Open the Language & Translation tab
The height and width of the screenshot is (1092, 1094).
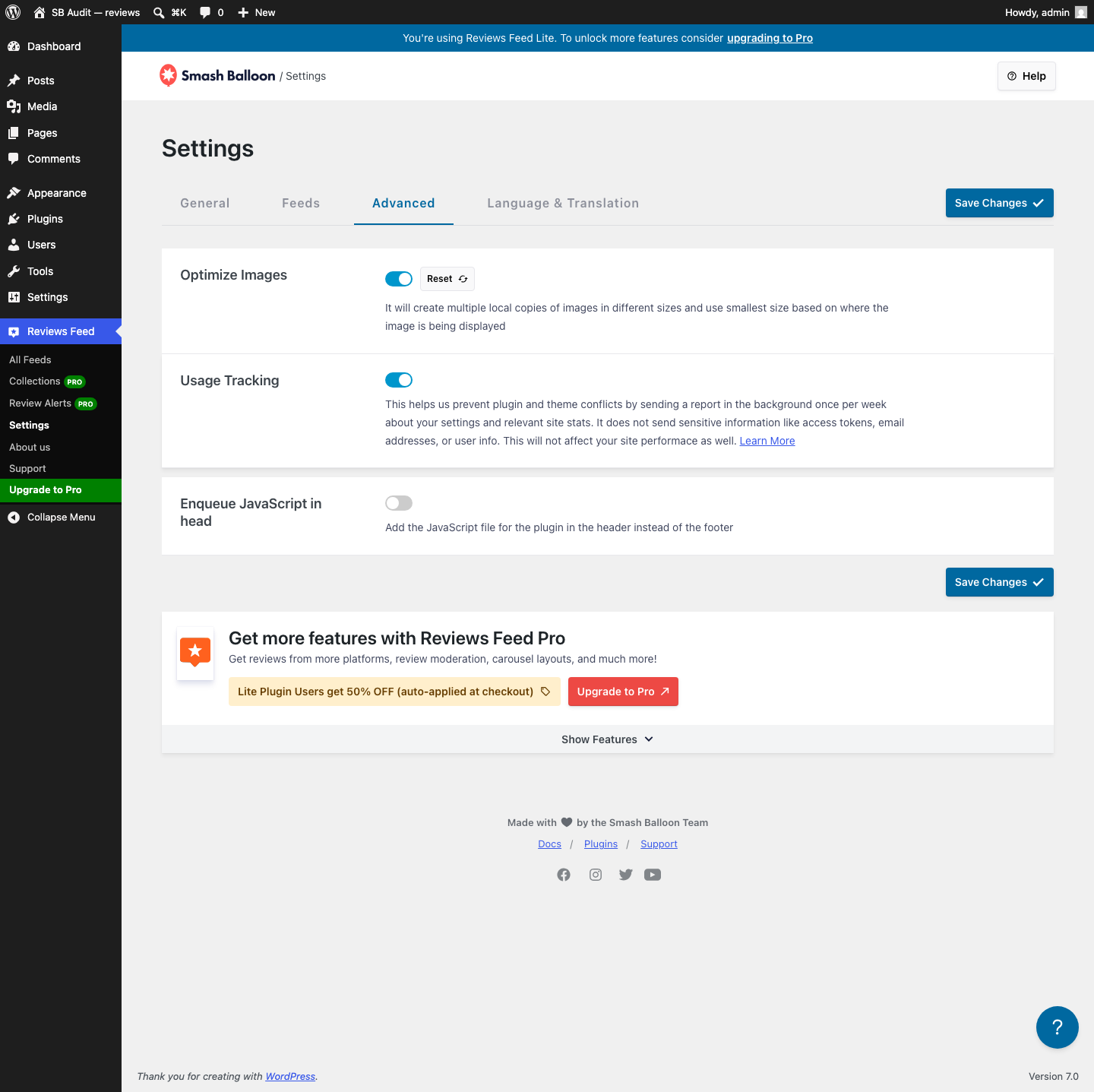(x=563, y=203)
